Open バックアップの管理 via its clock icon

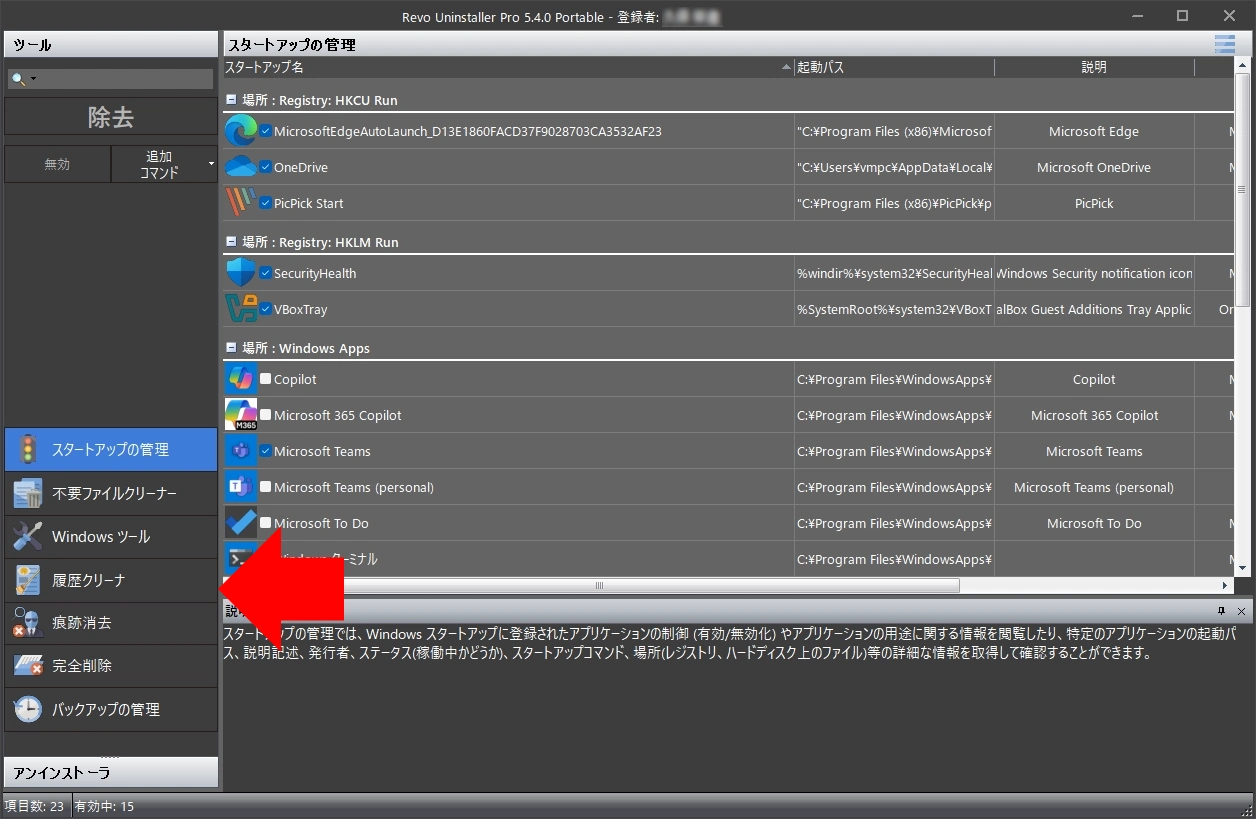pos(28,709)
